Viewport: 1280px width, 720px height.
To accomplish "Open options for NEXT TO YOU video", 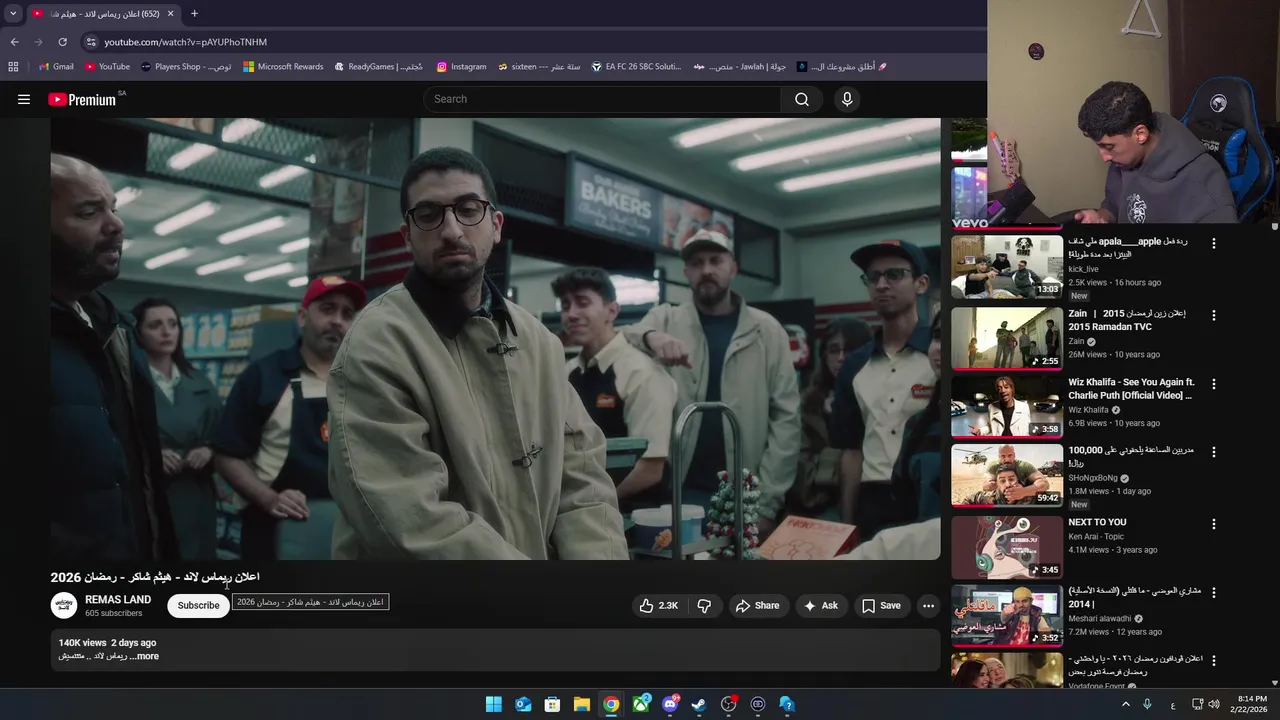I will click(x=1214, y=524).
